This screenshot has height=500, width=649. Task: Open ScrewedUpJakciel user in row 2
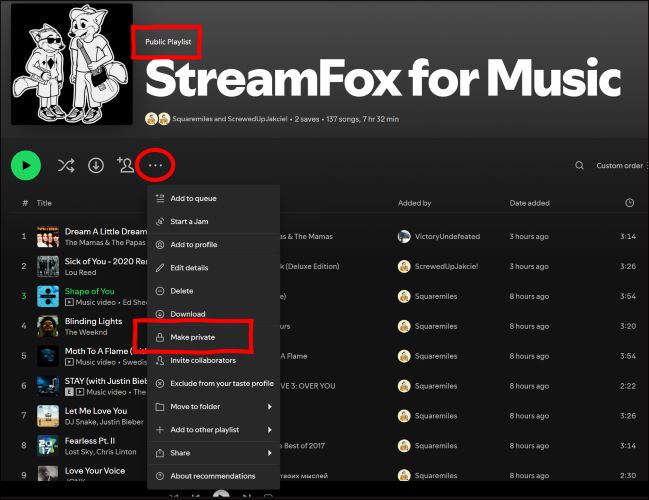tap(446, 266)
